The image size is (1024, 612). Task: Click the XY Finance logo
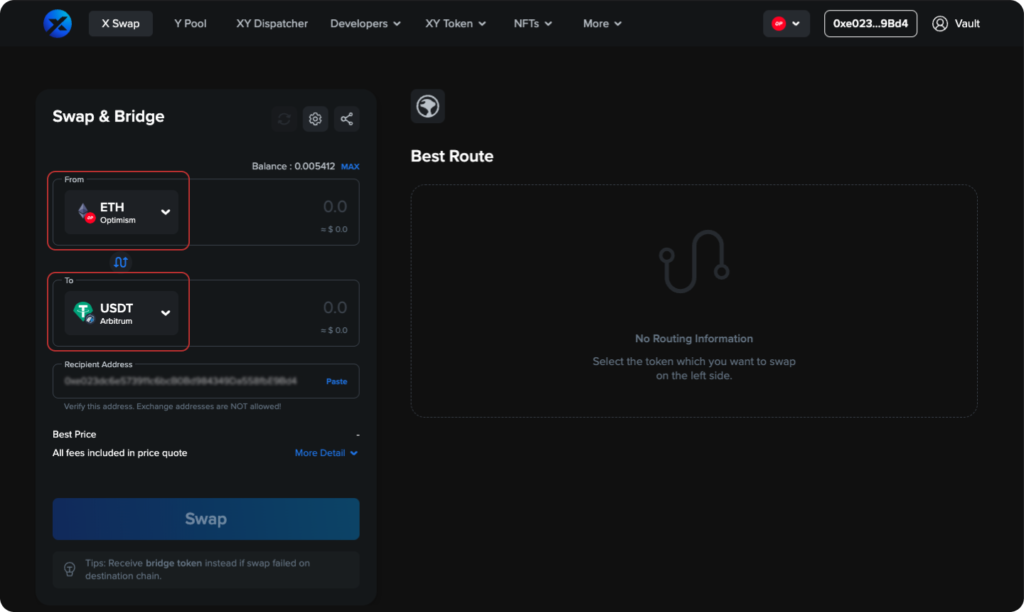[x=57, y=24]
